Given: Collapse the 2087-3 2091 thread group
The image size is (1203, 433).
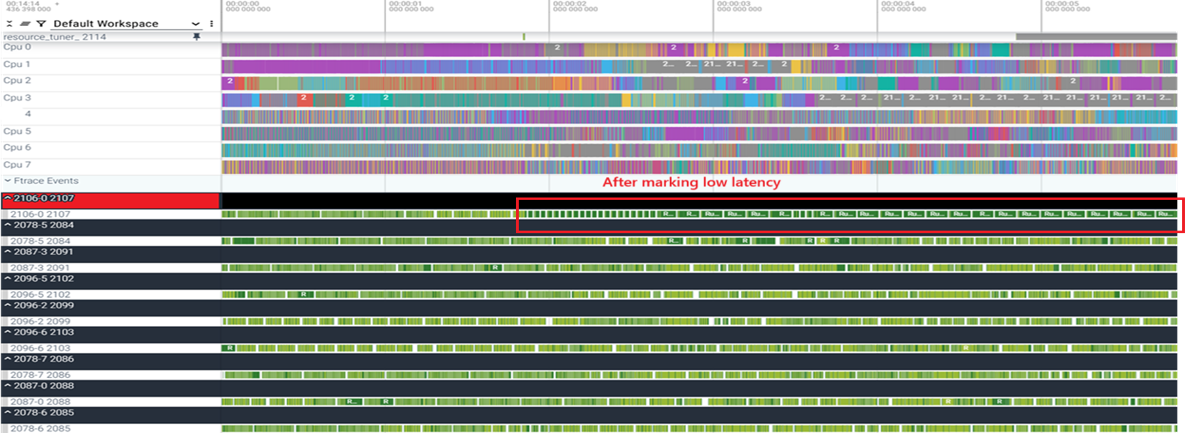Looking at the screenshot, I should [7, 253].
